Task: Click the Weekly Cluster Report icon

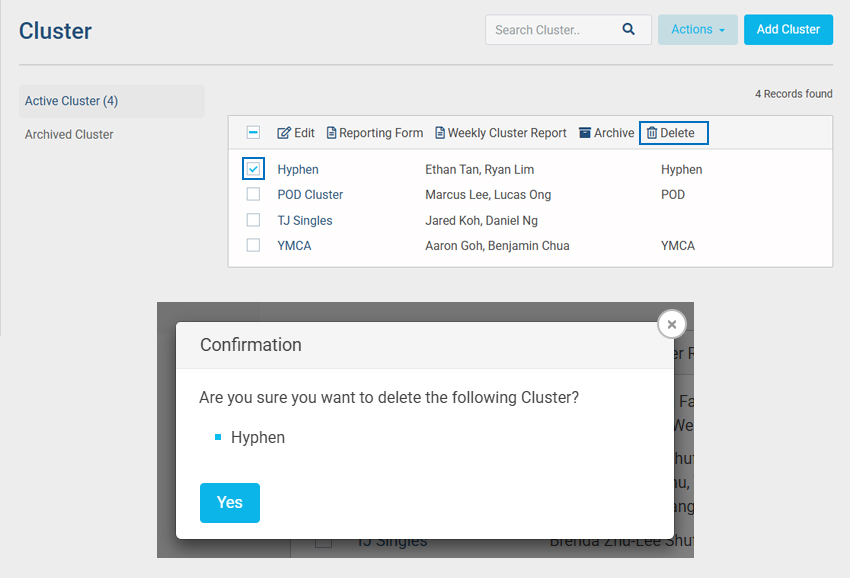Action: pos(440,133)
